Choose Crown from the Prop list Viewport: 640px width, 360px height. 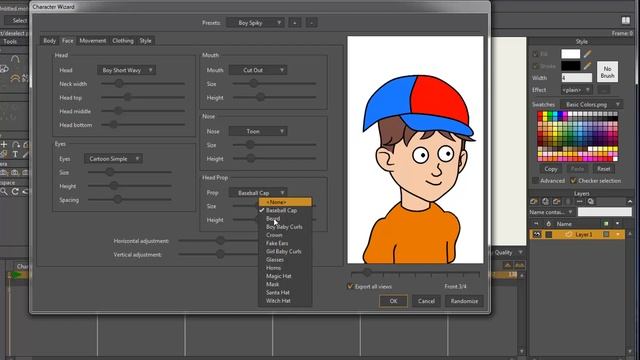[285, 235]
